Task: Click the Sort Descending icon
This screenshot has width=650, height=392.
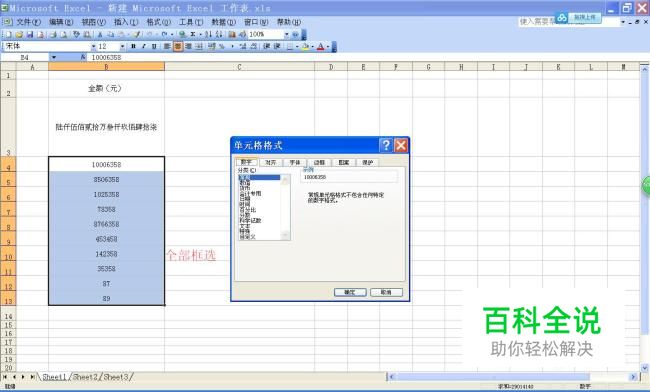Action: [219, 34]
